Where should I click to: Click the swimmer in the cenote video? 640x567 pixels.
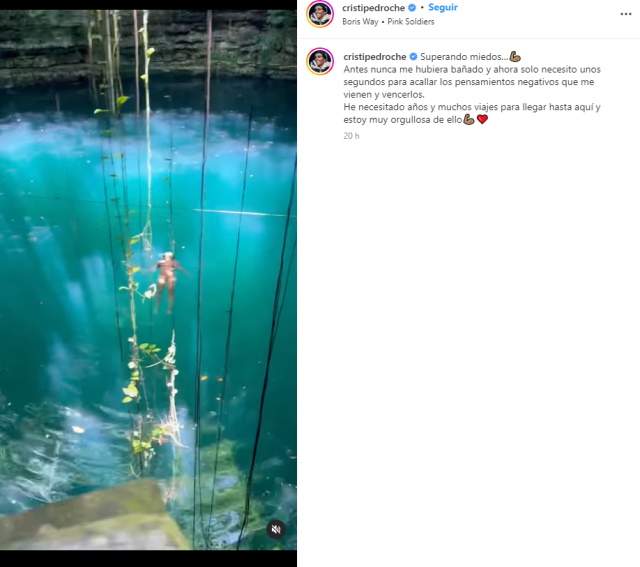167,282
